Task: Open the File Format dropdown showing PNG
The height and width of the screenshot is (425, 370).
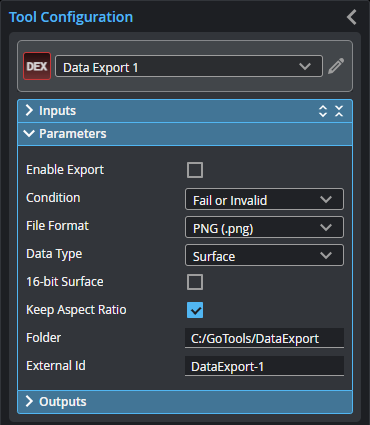Action: (264, 227)
